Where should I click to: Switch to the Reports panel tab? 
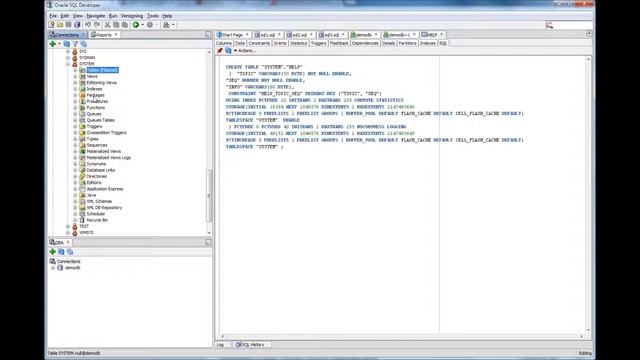coord(104,35)
